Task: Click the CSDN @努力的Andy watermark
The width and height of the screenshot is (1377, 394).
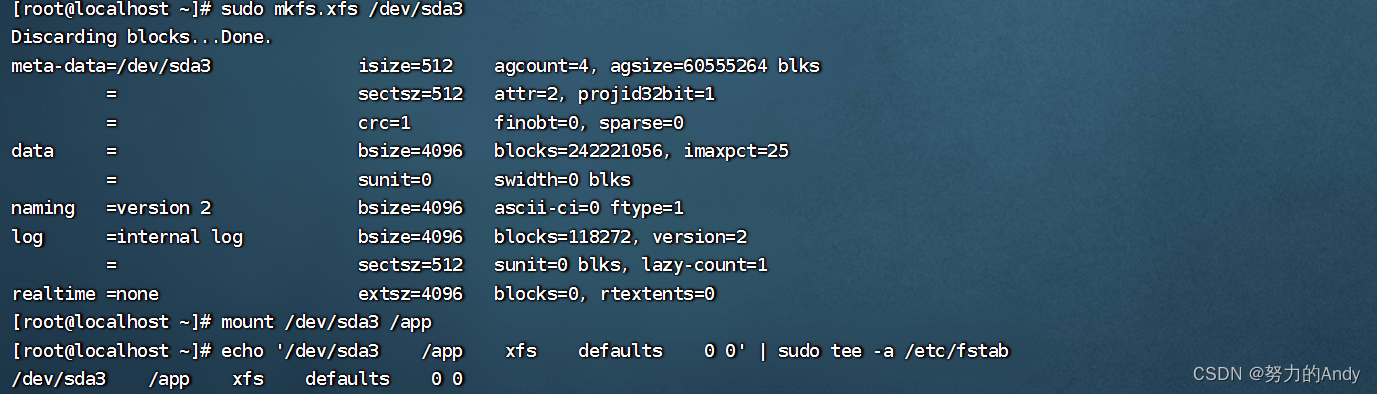Action: 1277,374
